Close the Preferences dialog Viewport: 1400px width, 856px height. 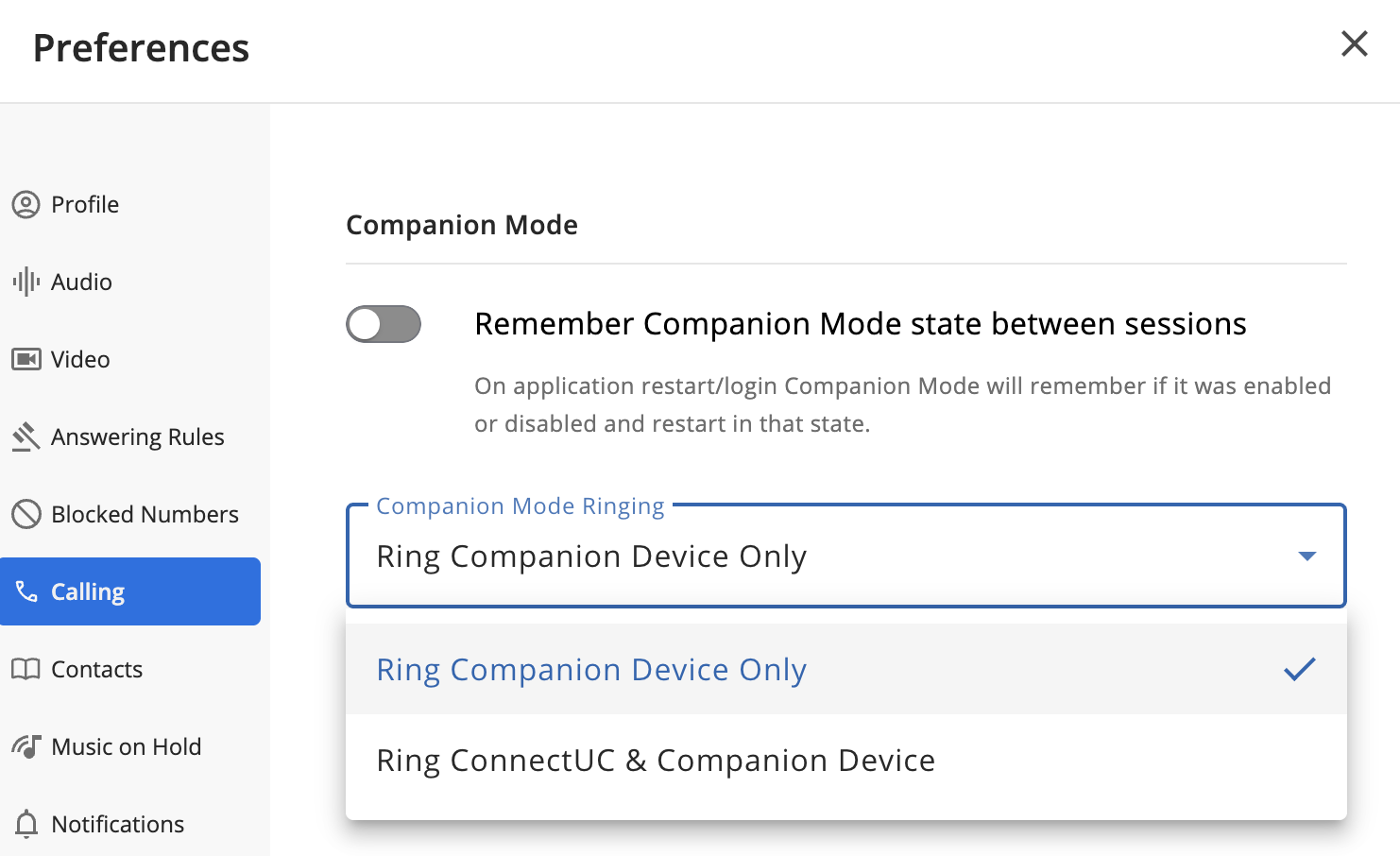click(1354, 43)
